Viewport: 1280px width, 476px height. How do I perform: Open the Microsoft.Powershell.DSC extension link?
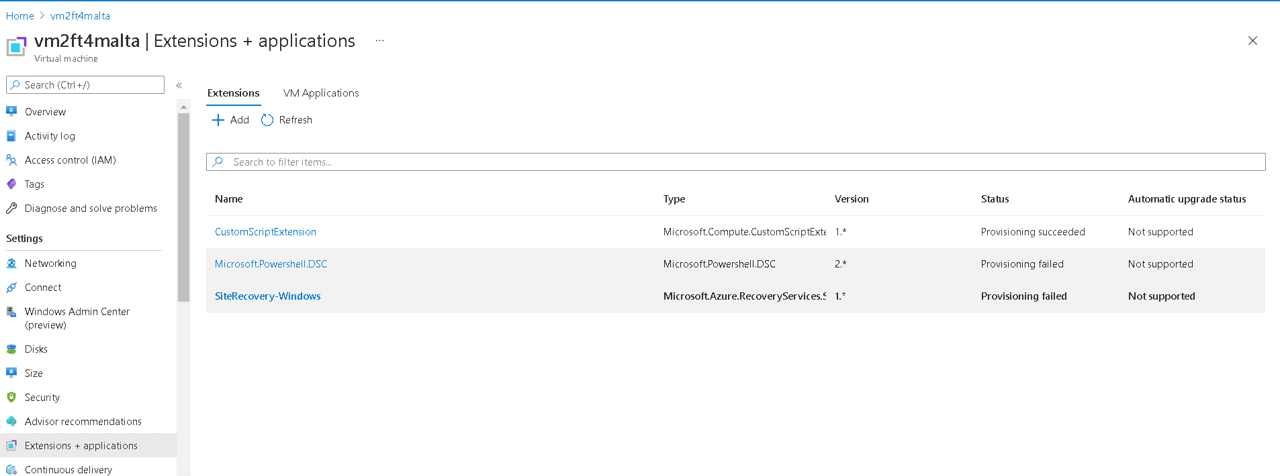(271, 264)
